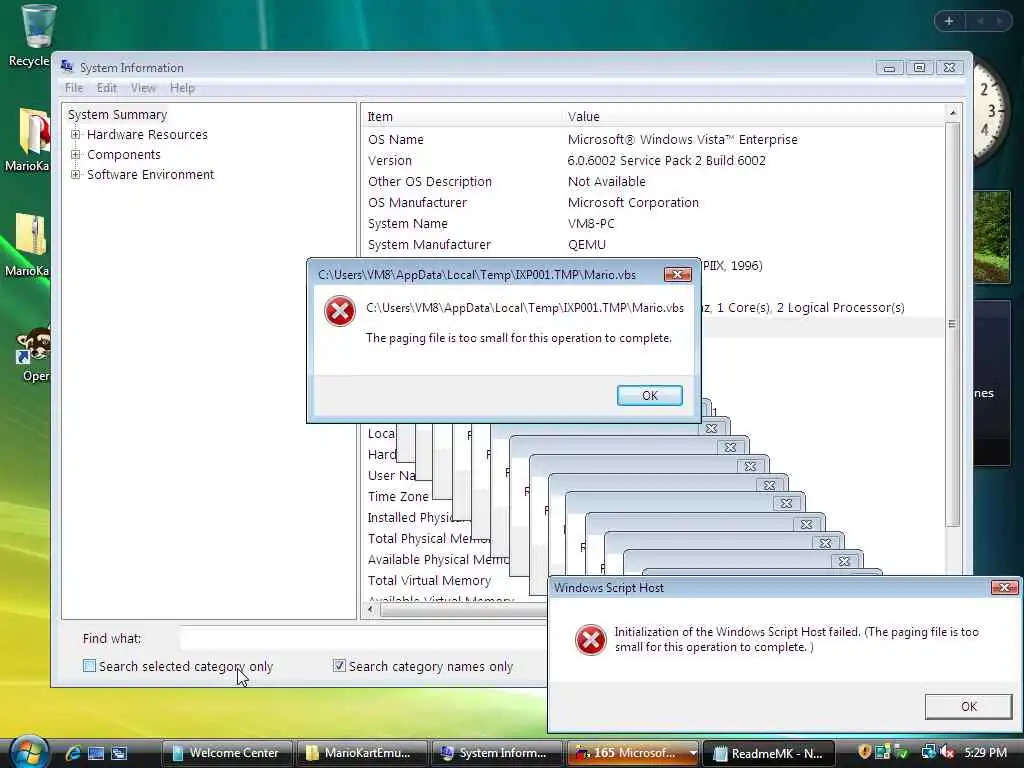Click the Value column header
Screen dimensions: 1024x768
(754, 116)
